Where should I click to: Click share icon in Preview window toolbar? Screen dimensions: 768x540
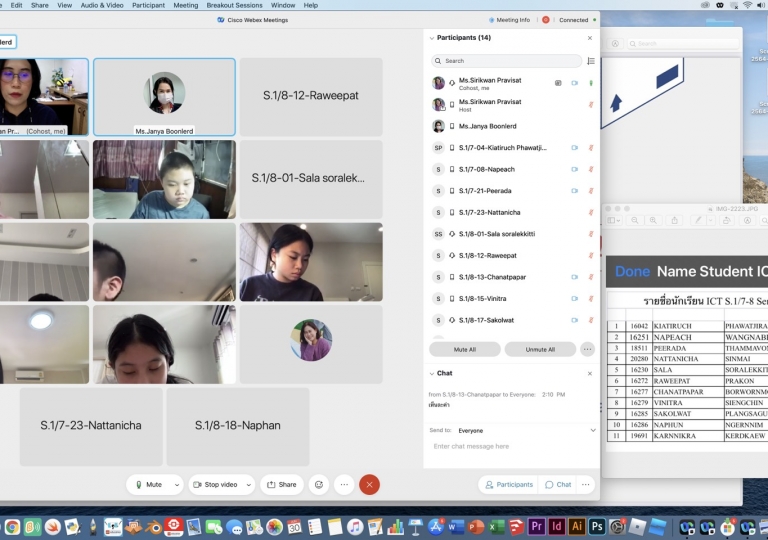pos(675,221)
